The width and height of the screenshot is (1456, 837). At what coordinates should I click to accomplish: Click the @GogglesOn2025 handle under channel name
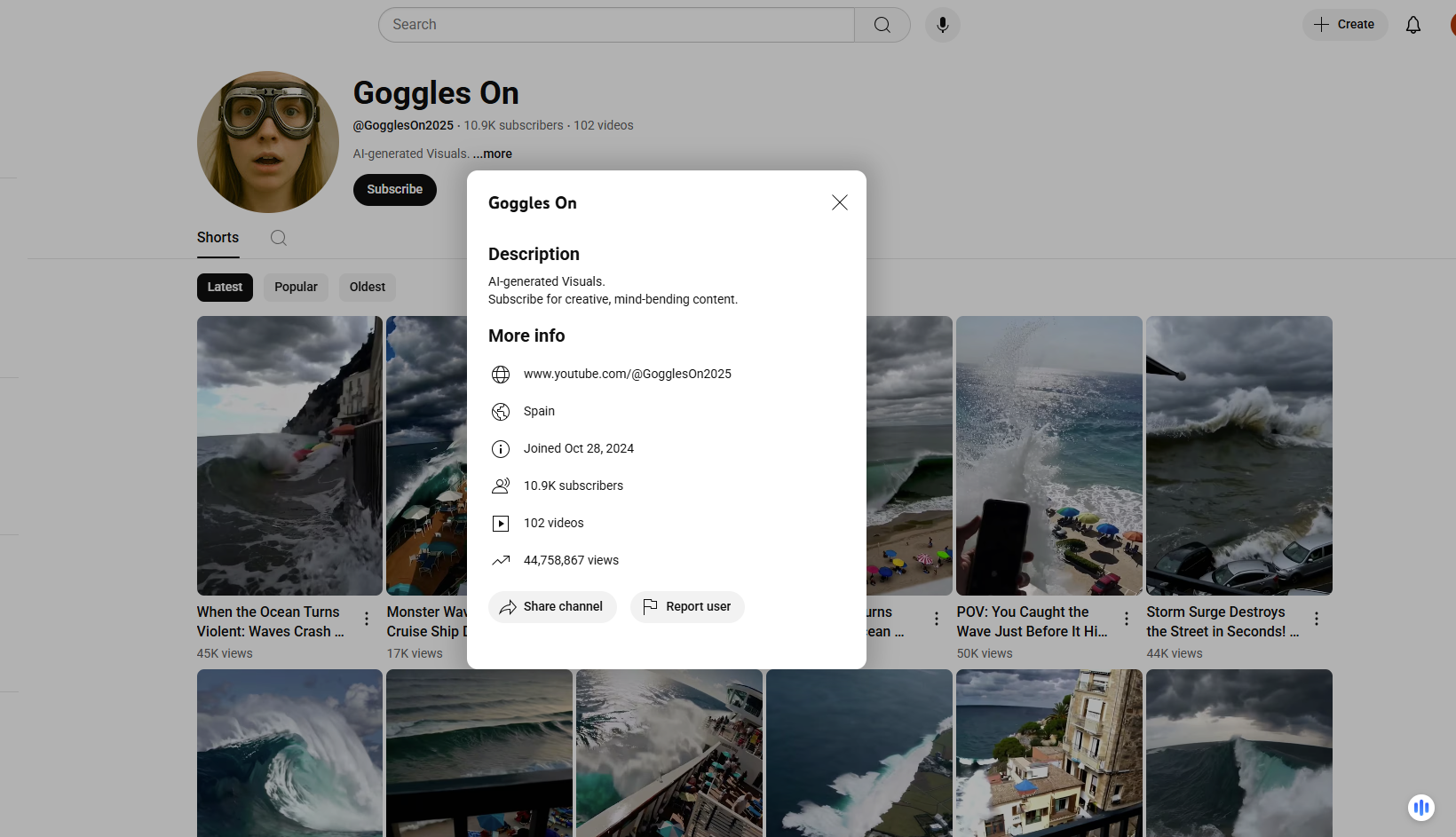tap(403, 126)
